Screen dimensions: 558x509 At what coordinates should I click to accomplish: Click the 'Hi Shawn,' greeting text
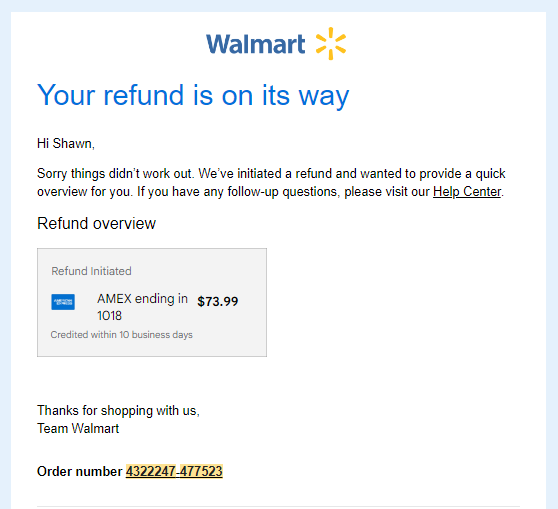pos(66,143)
